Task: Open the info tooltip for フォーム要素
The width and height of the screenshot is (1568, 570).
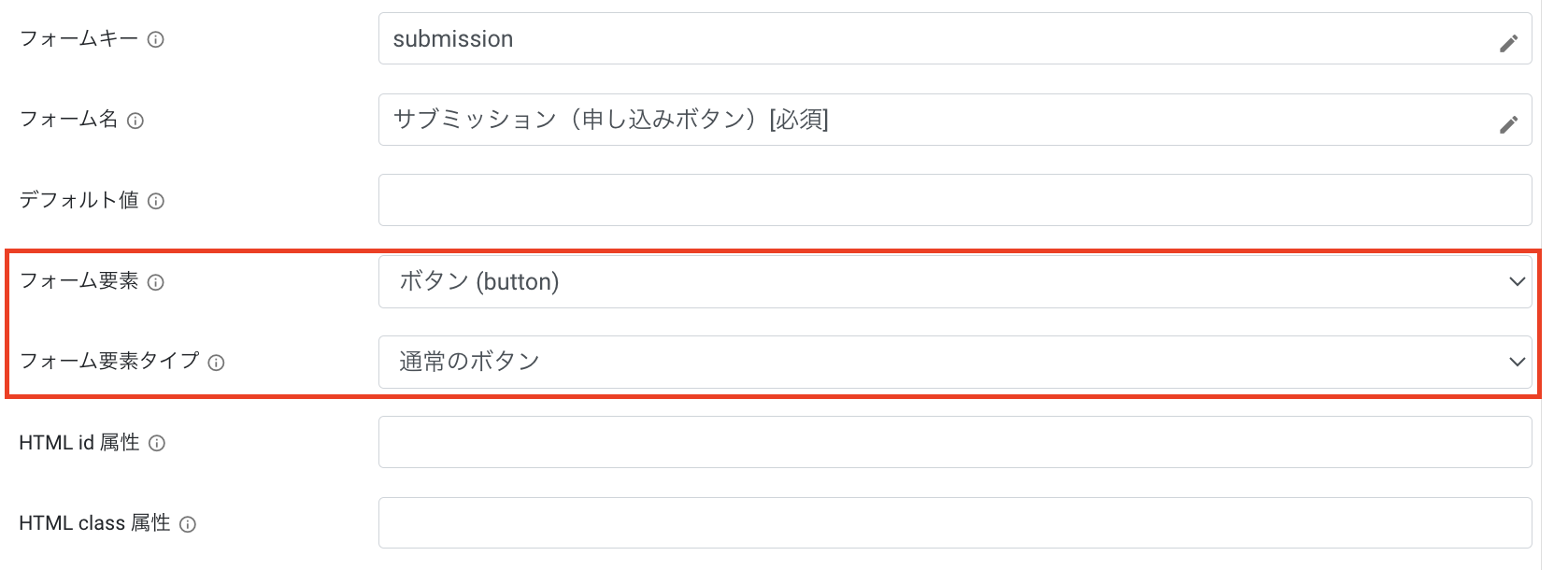Action: click(x=156, y=282)
